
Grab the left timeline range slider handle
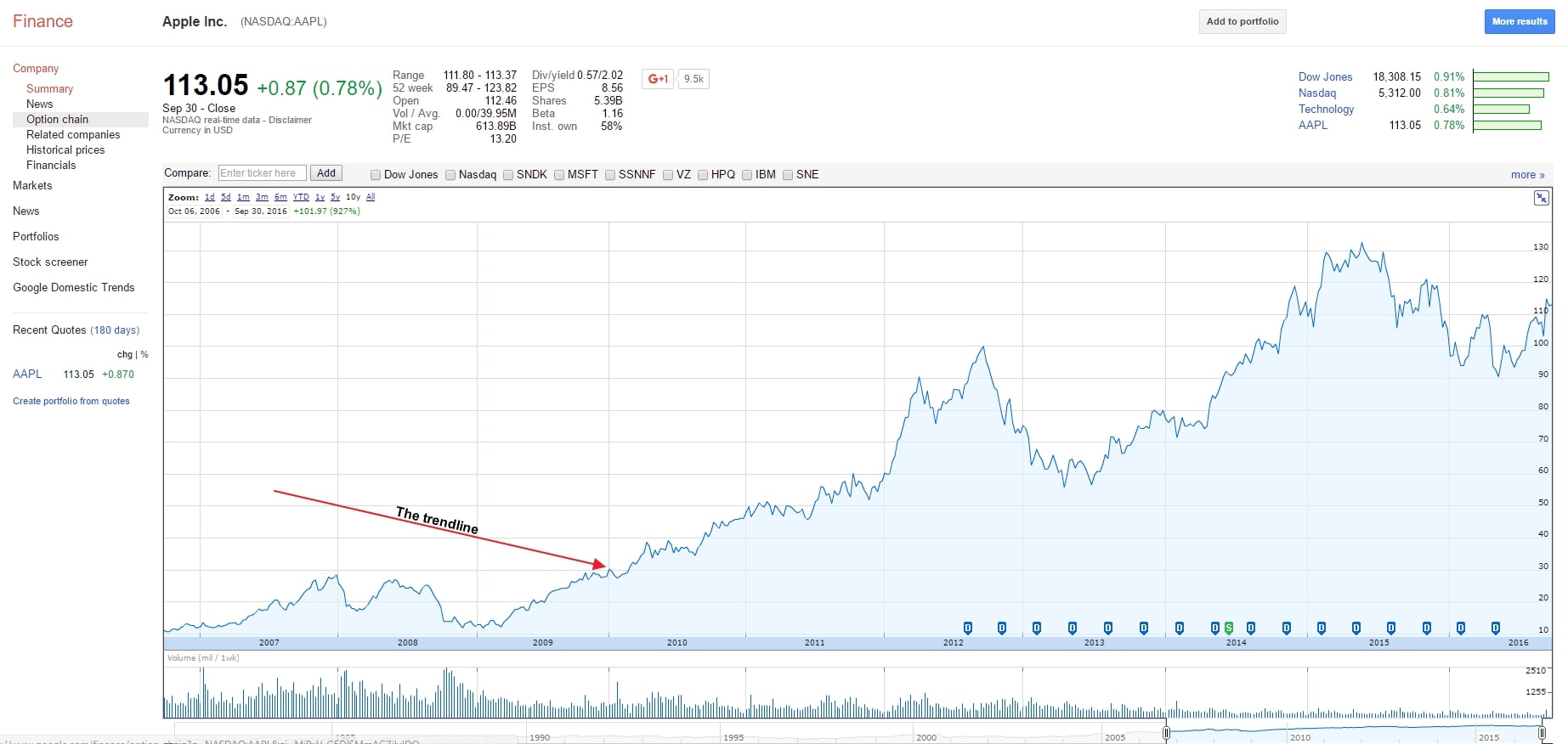1166,733
